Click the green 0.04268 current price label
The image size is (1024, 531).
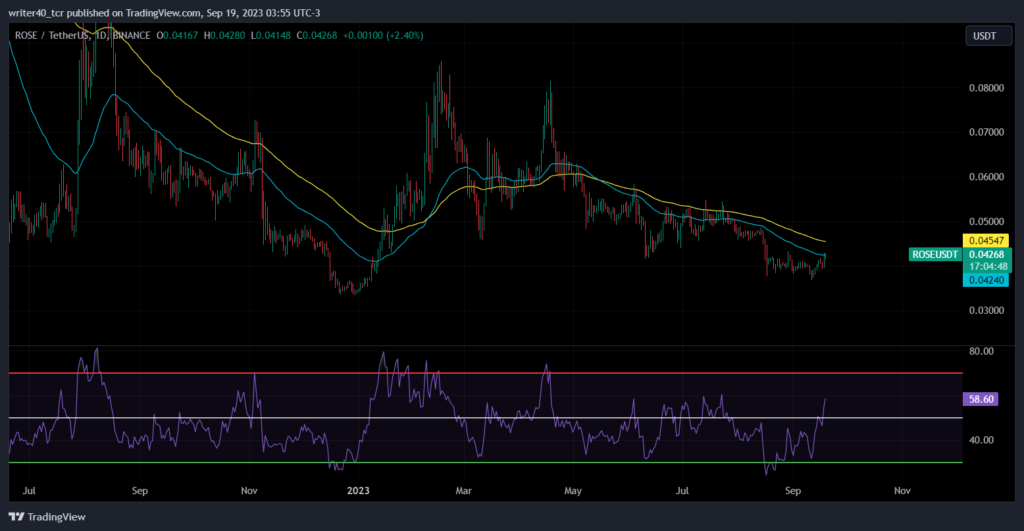[x=986, y=254]
